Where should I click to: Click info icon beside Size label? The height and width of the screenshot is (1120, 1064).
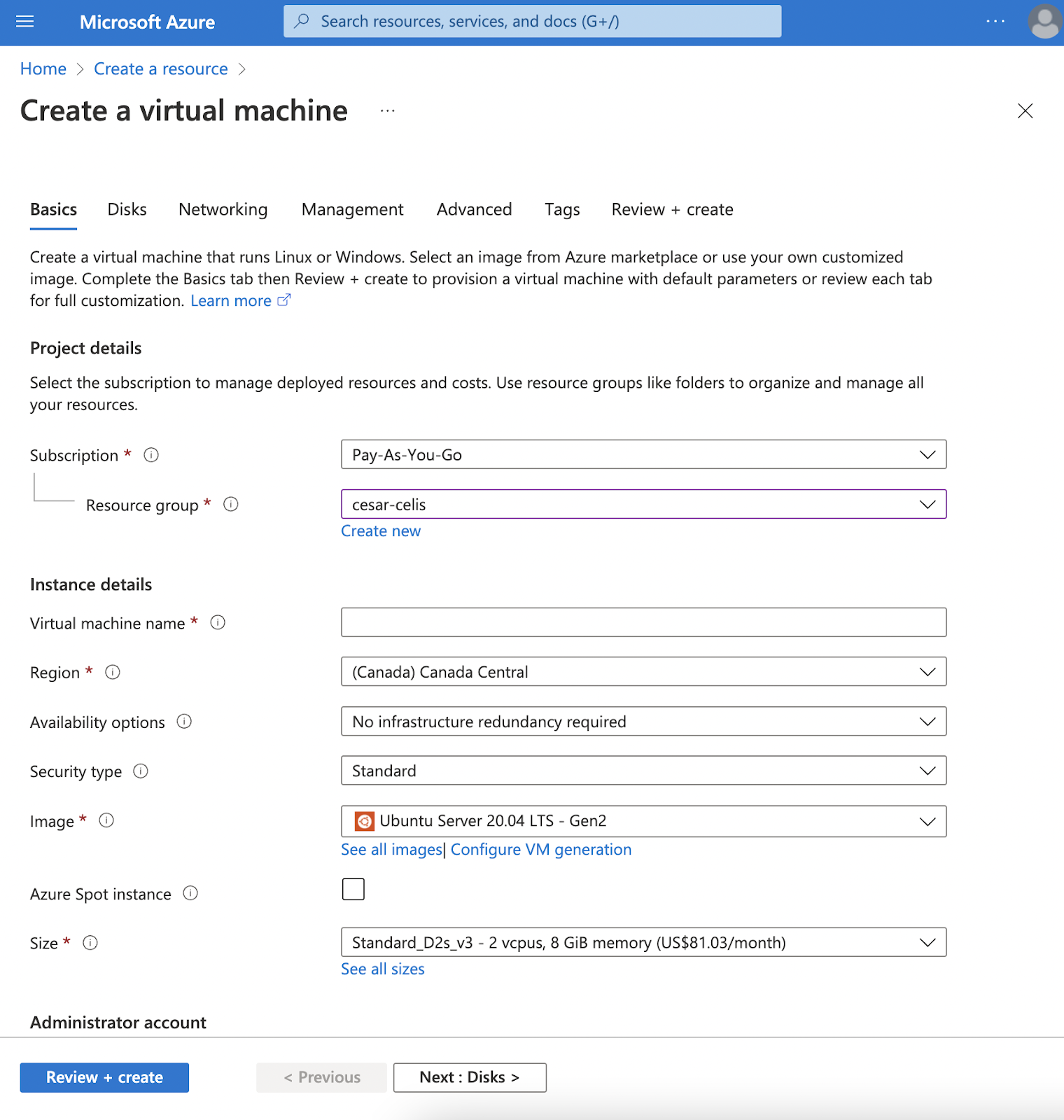pos(90,943)
